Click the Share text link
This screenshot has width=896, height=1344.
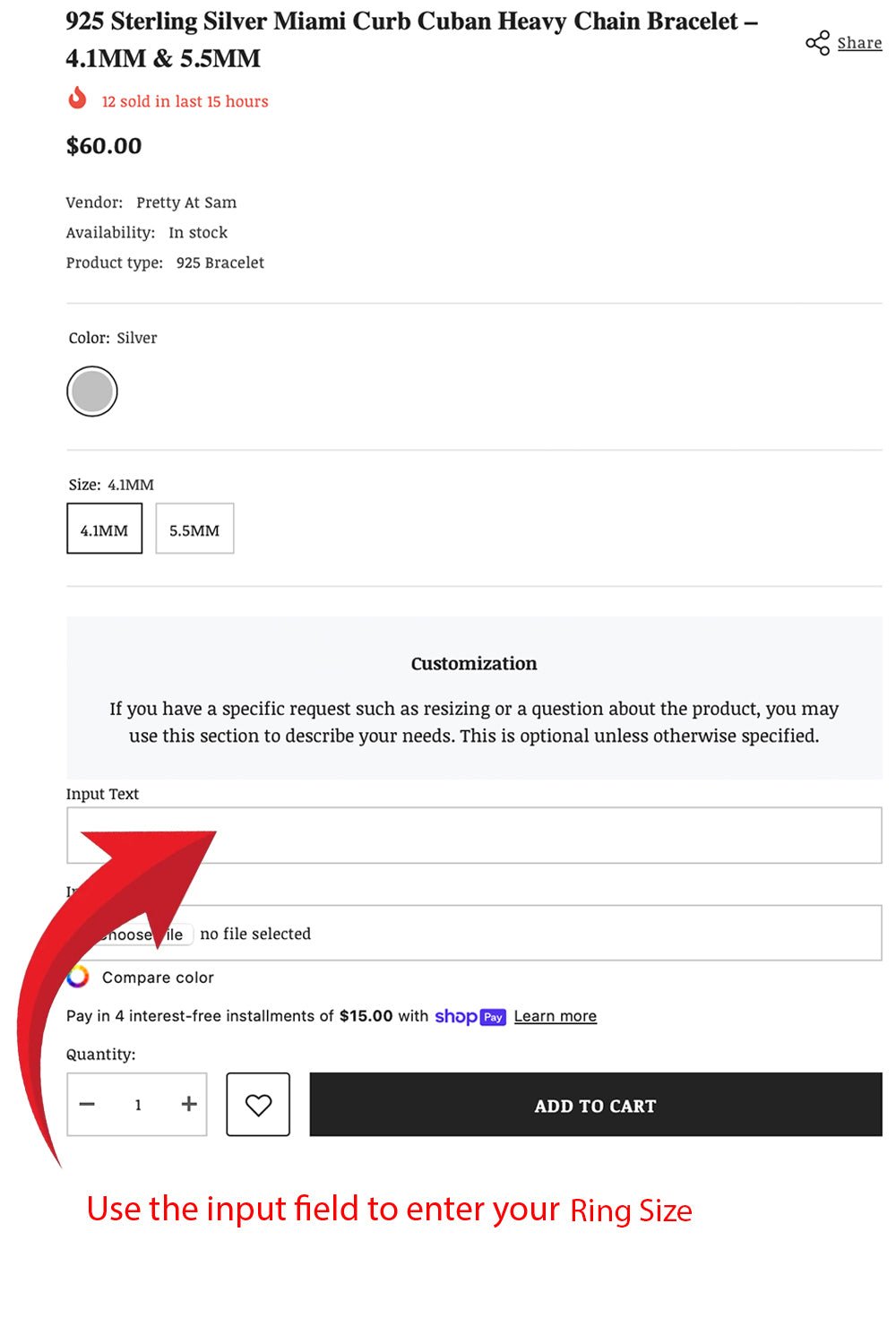(859, 43)
